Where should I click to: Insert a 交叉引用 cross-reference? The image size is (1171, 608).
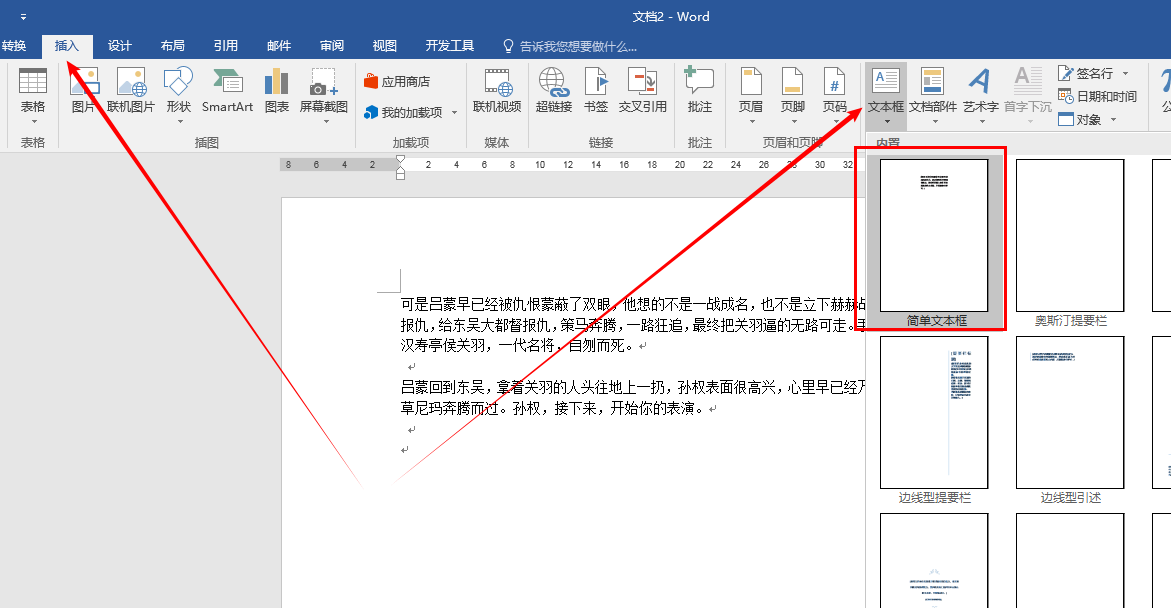(642, 91)
